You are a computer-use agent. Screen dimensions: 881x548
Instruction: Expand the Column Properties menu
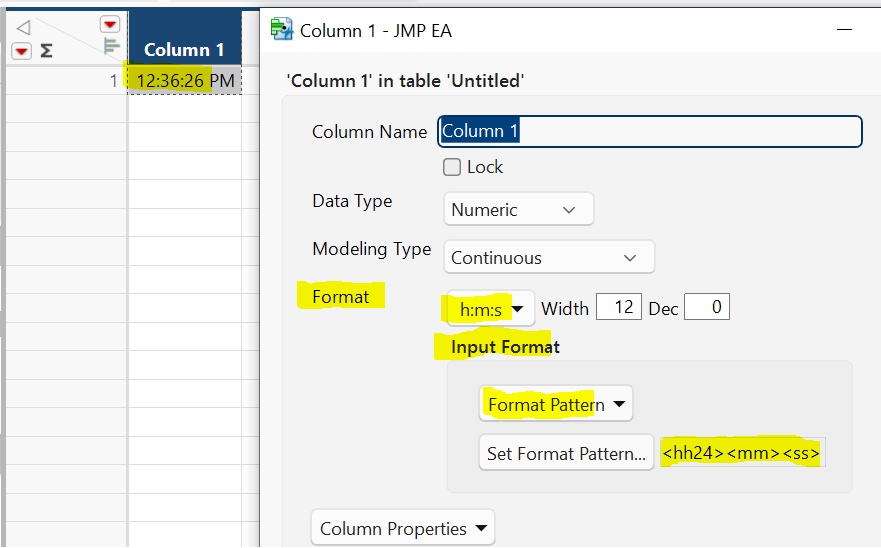[x=403, y=529]
